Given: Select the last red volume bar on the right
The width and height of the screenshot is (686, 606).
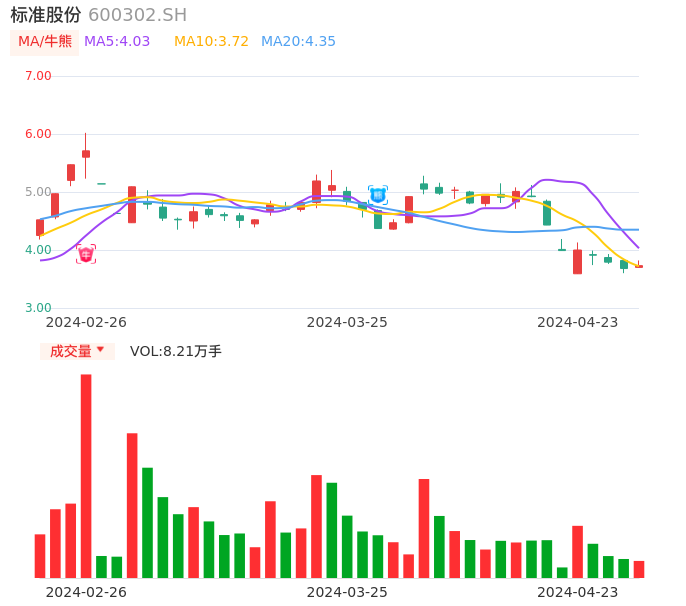Looking at the screenshot, I should (639, 569).
